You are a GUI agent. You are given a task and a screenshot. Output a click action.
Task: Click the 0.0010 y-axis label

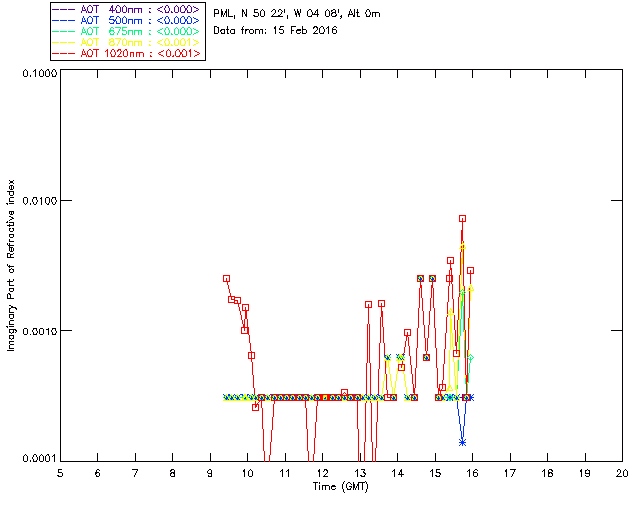coord(40,331)
